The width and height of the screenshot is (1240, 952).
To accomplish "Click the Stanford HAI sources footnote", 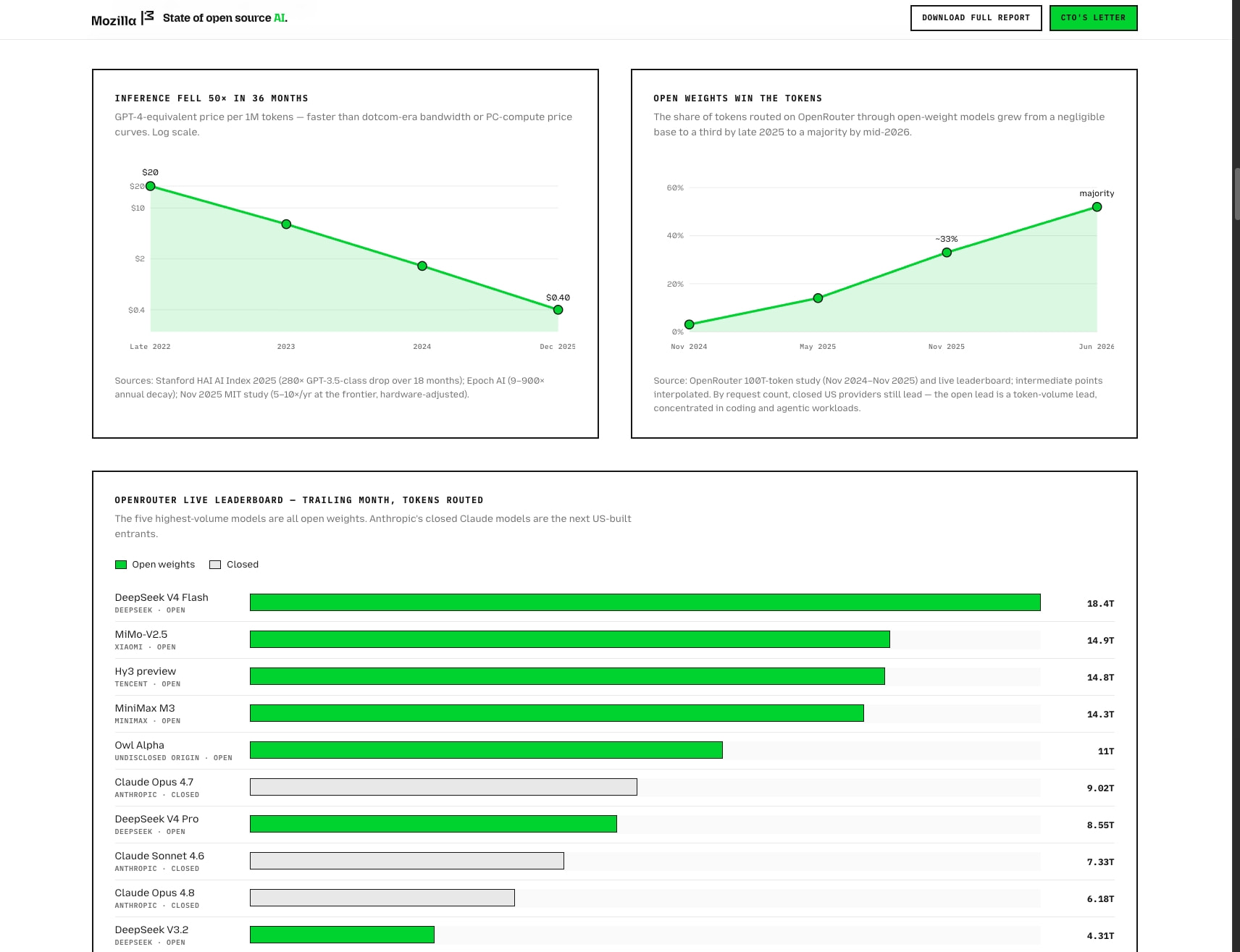I will [330, 387].
